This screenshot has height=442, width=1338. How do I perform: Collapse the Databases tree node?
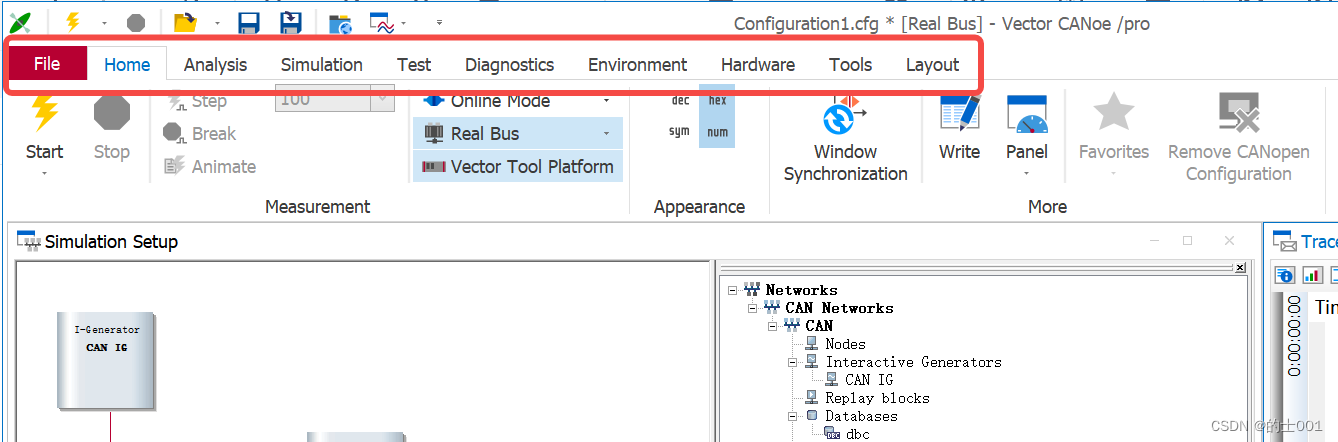[x=792, y=416]
